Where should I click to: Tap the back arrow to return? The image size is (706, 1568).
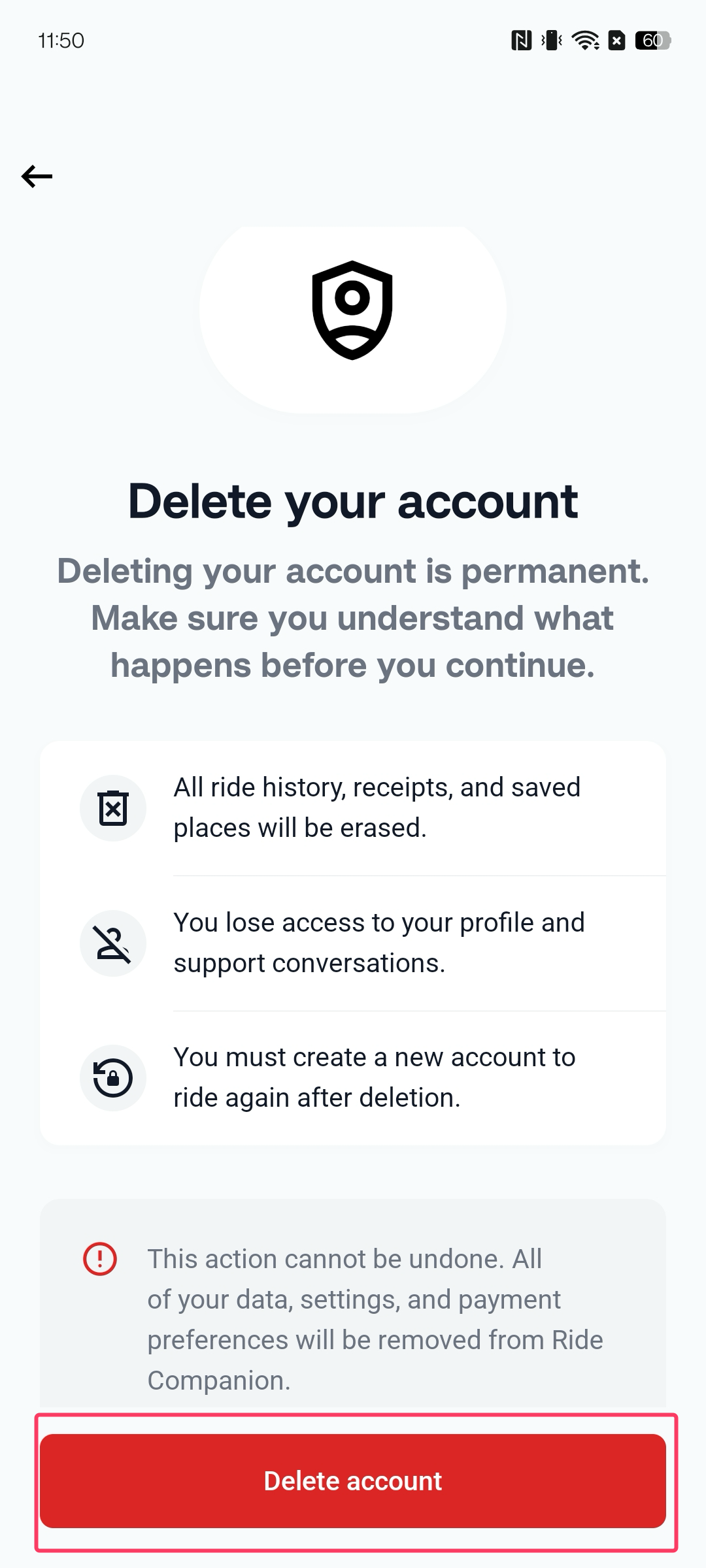(x=36, y=176)
